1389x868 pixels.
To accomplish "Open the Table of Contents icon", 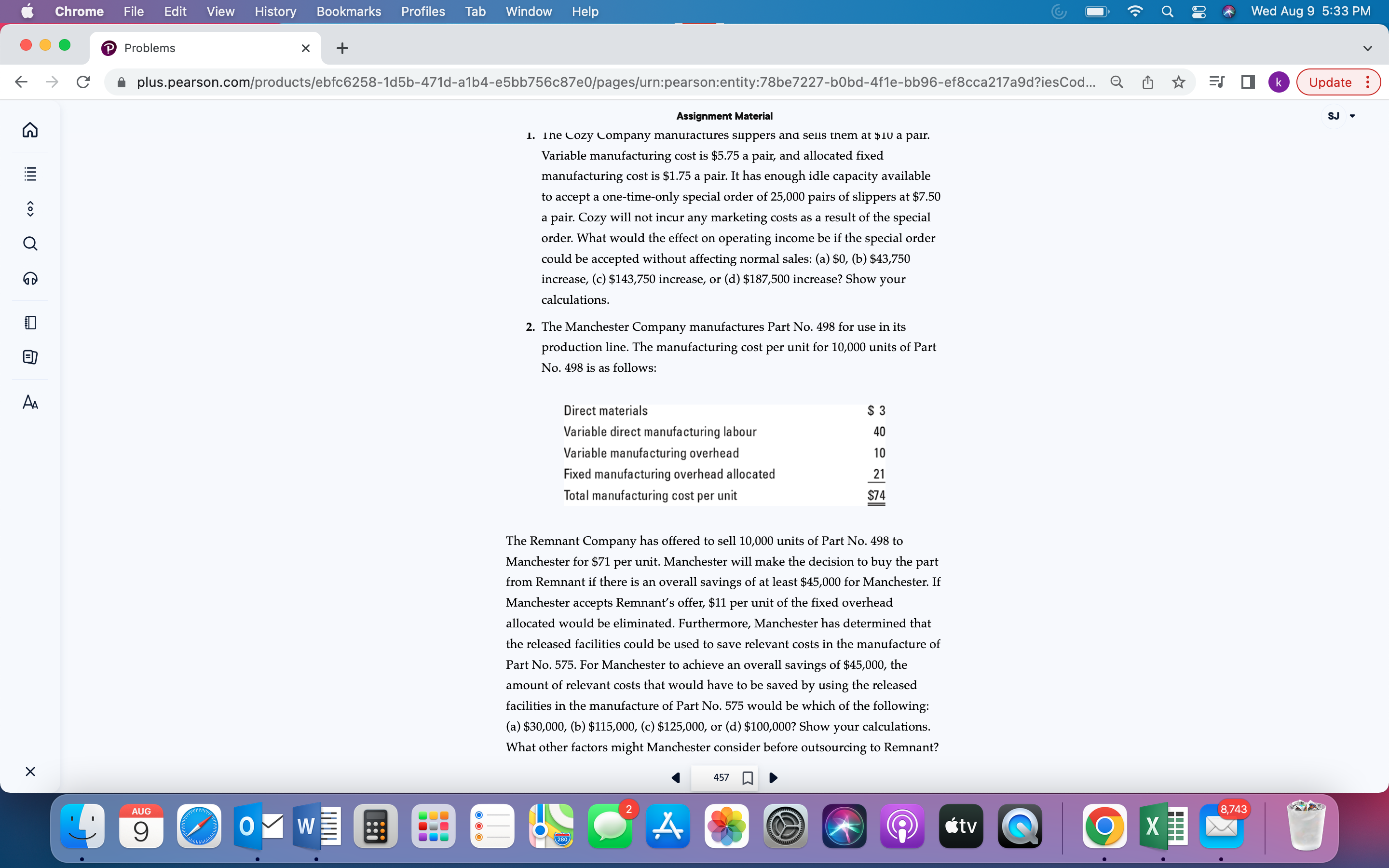I will pyautogui.click(x=30, y=174).
